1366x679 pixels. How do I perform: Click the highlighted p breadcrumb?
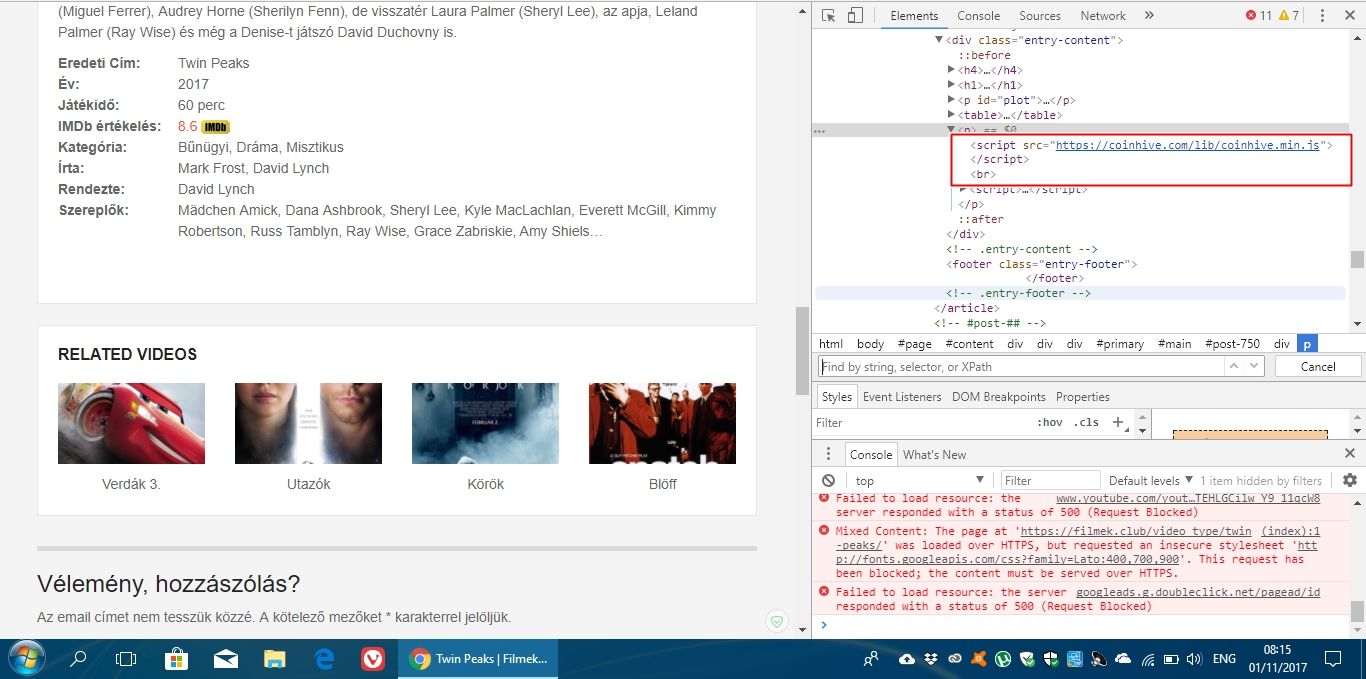point(1307,343)
